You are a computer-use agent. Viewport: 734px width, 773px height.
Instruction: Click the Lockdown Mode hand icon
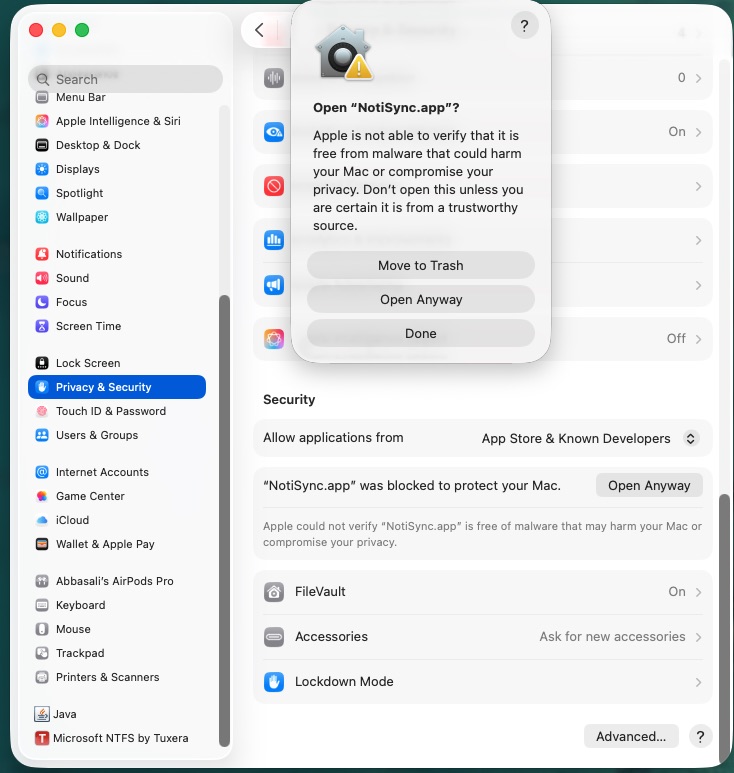coord(274,682)
